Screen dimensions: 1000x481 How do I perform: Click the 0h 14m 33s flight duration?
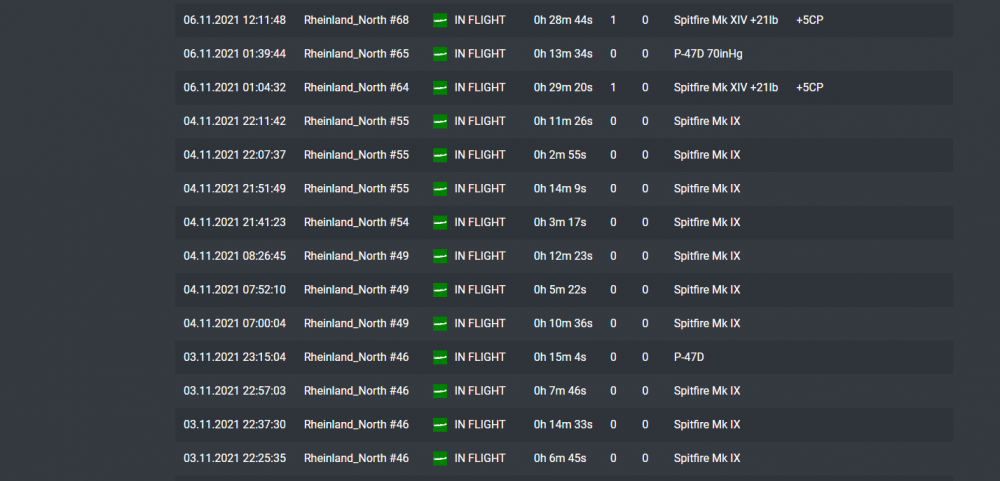(563, 424)
